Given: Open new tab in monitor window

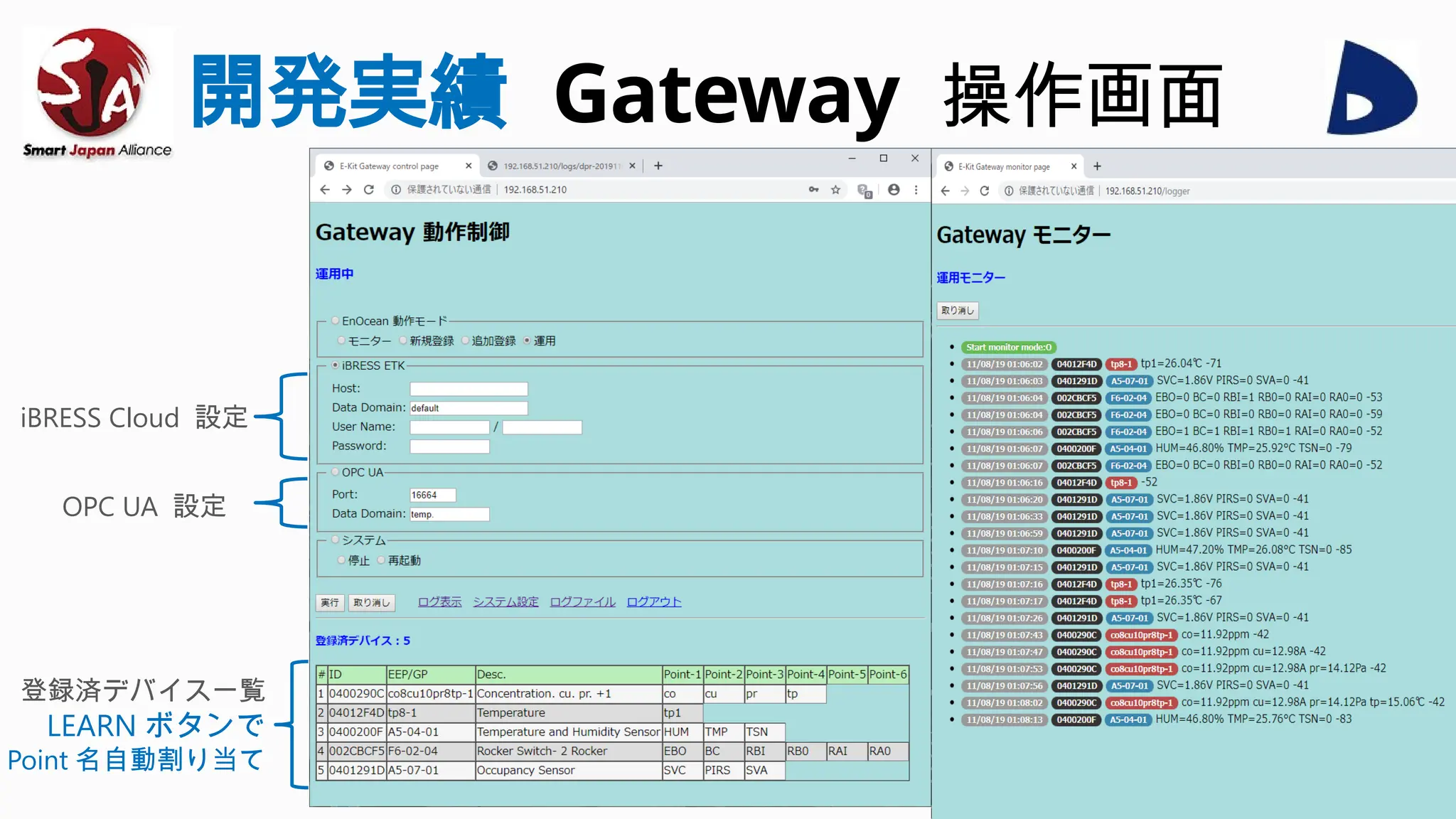Looking at the screenshot, I should pyautogui.click(x=1097, y=166).
